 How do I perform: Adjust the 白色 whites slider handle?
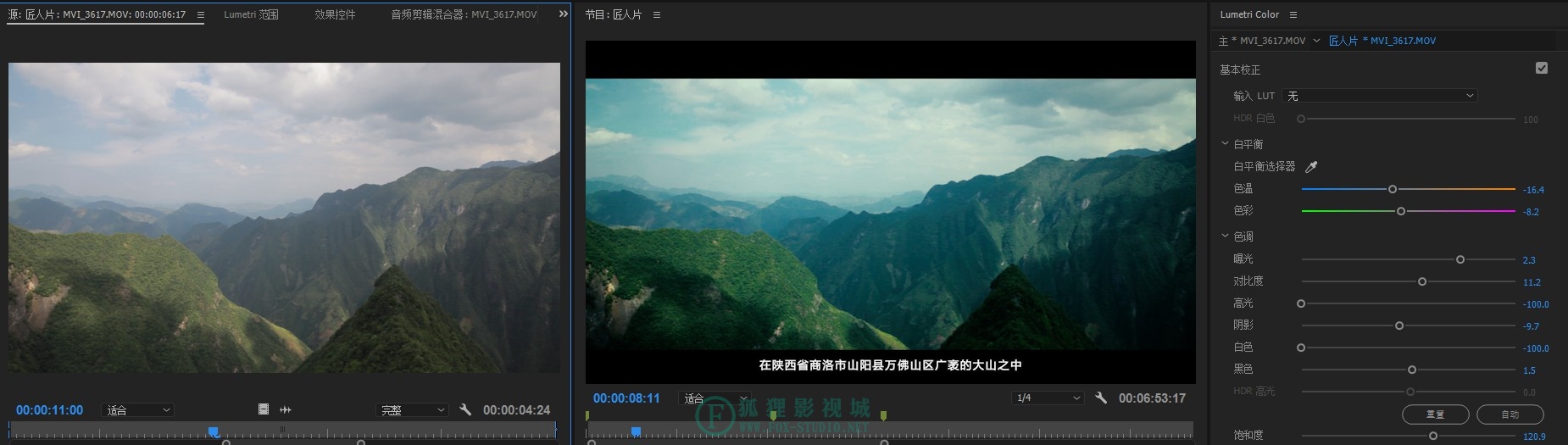click(1301, 348)
